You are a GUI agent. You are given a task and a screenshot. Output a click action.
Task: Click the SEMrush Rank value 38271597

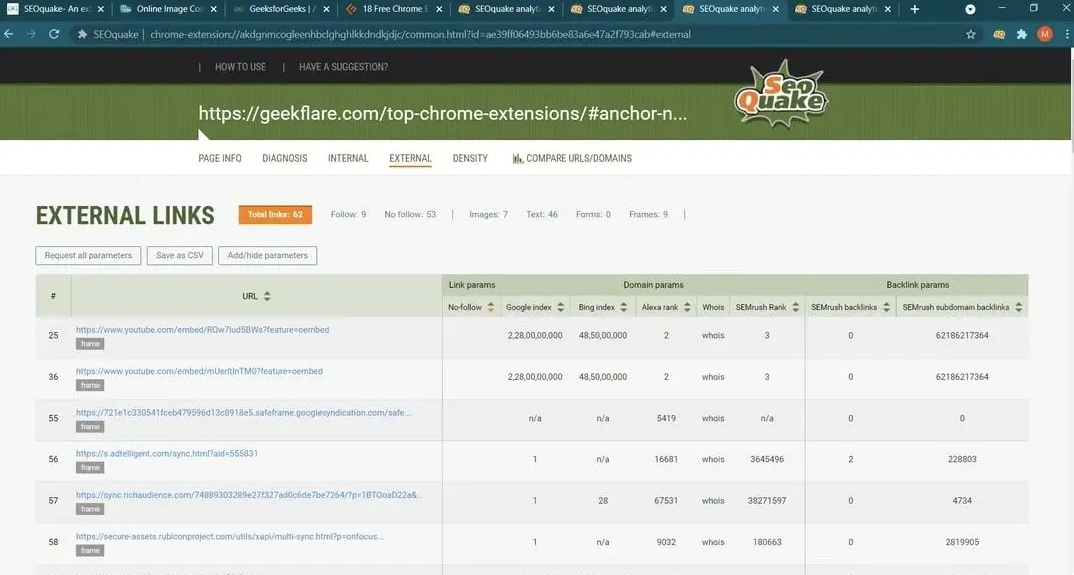[x=766, y=501]
